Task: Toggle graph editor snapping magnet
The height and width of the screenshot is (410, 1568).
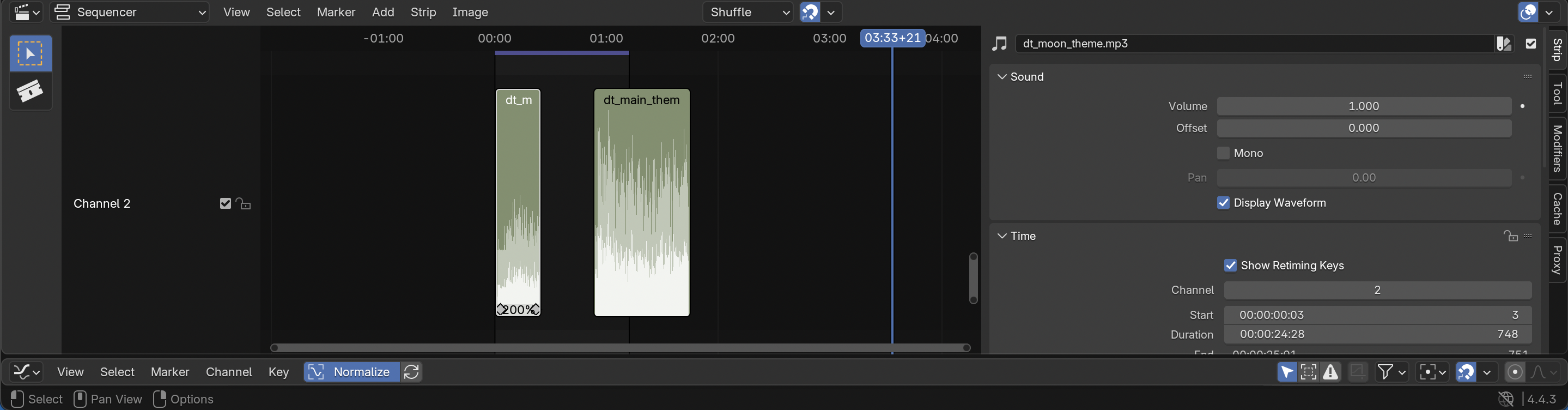Action: [1466, 372]
